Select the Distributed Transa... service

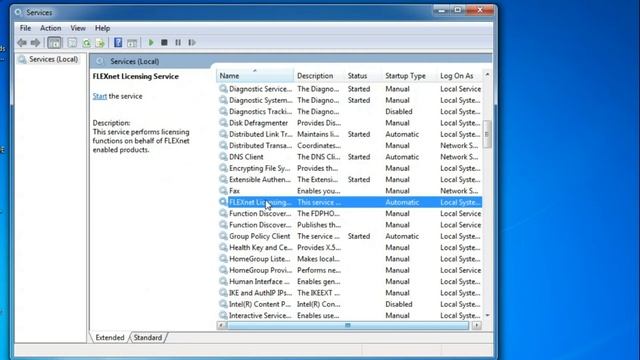pyautogui.click(x=350, y=146)
